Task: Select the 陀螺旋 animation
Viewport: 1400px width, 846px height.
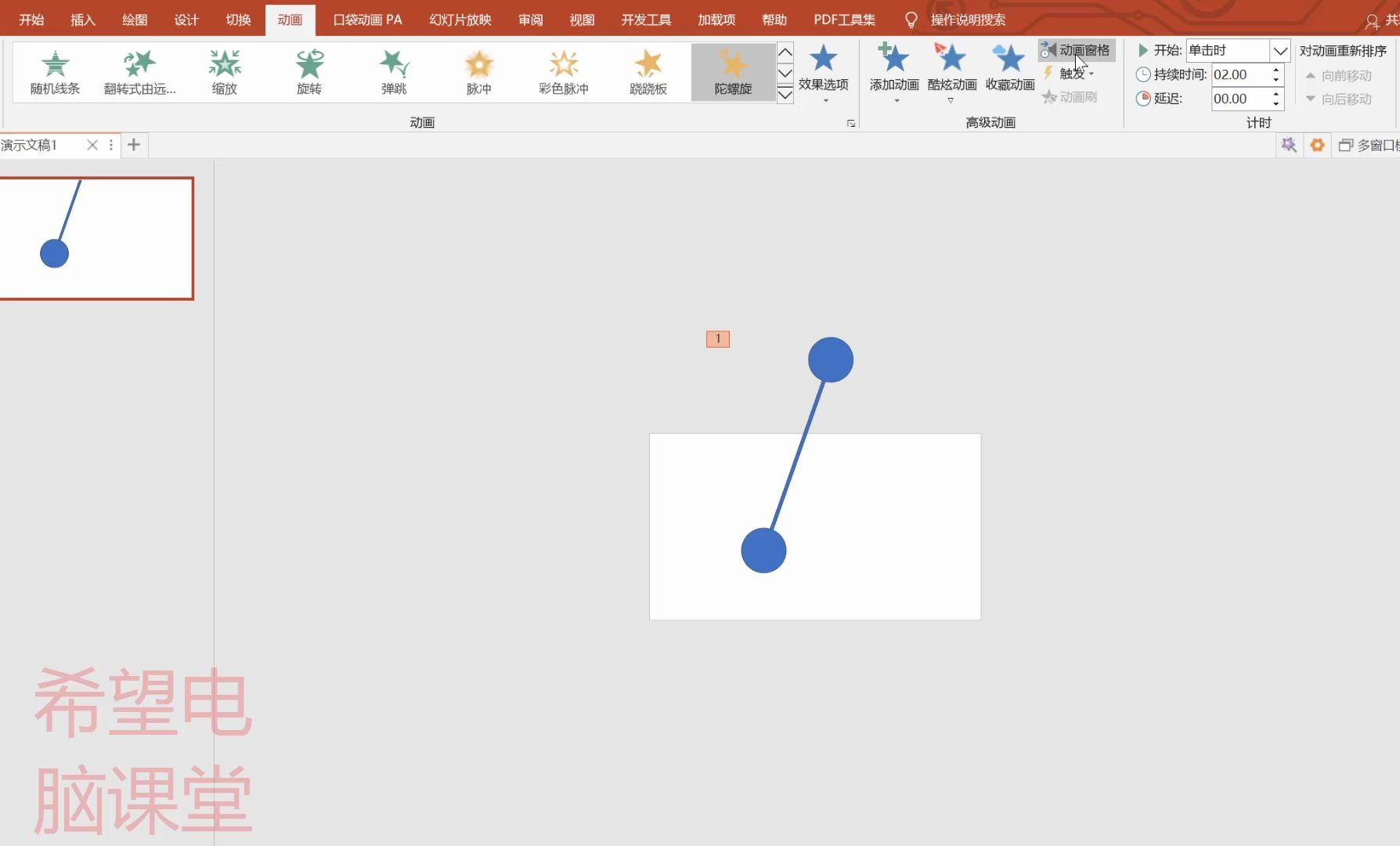Action: [733, 72]
